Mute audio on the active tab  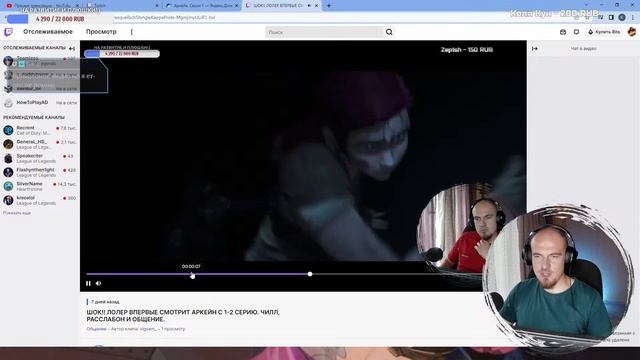coord(309,6)
